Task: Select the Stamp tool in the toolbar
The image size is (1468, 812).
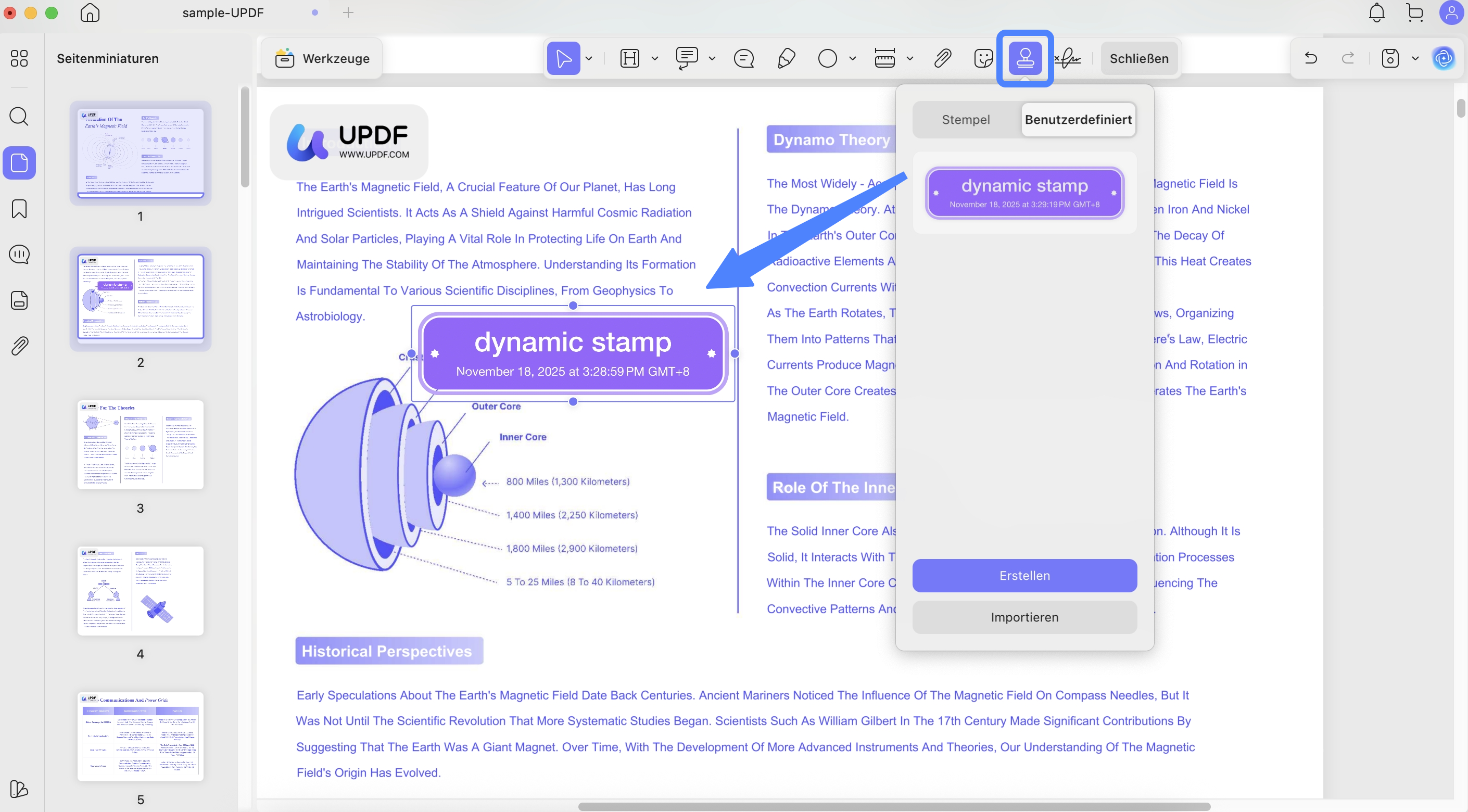Action: (1026, 58)
